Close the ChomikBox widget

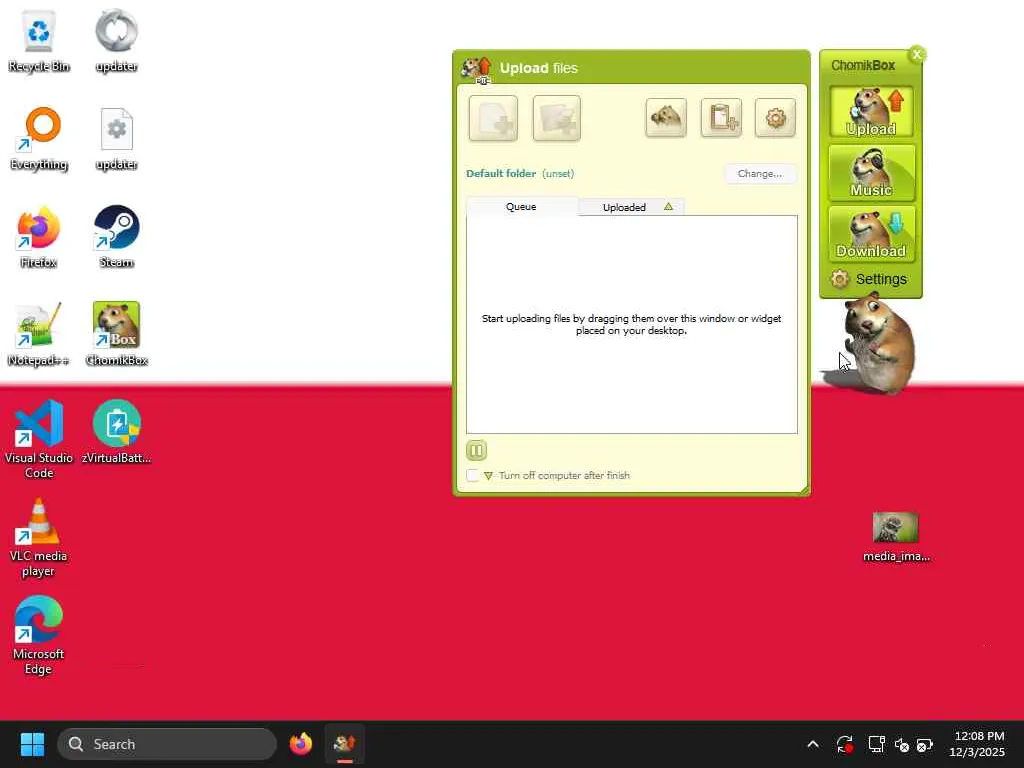(x=917, y=54)
